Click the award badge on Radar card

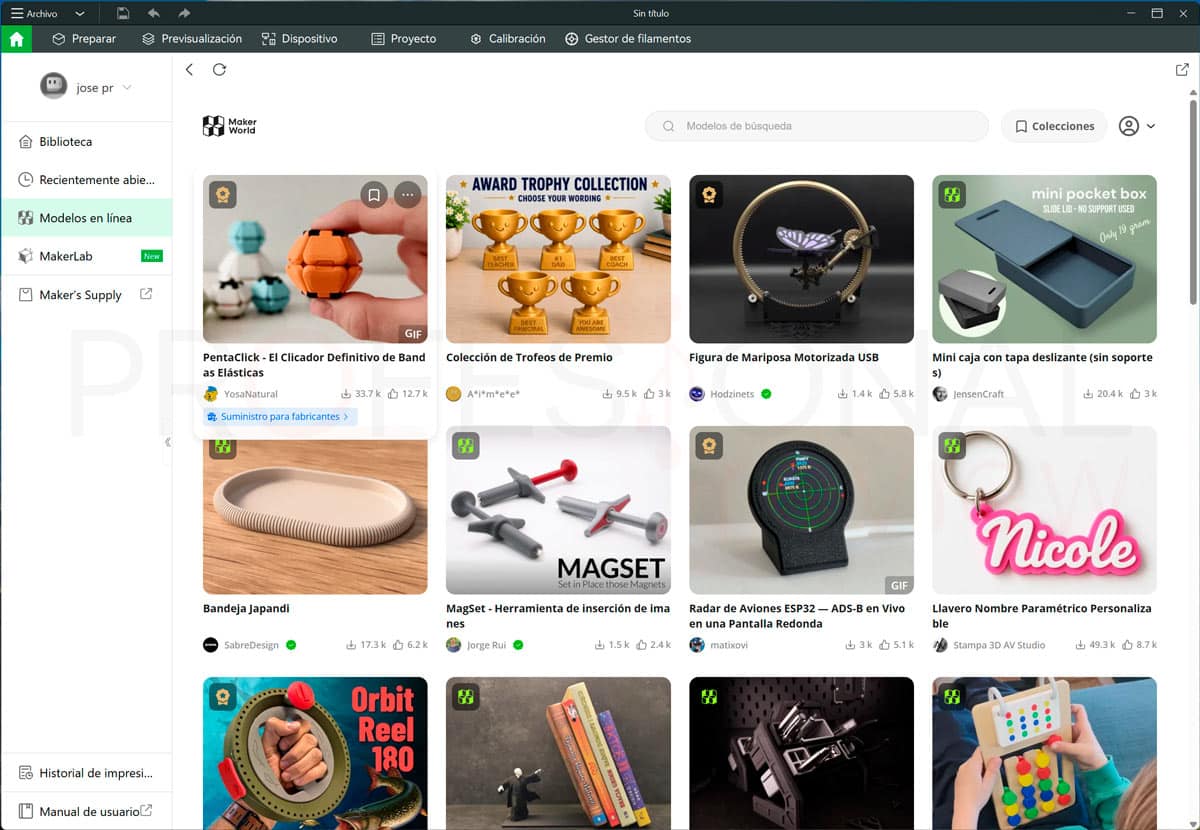pyautogui.click(x=709, y=446)
